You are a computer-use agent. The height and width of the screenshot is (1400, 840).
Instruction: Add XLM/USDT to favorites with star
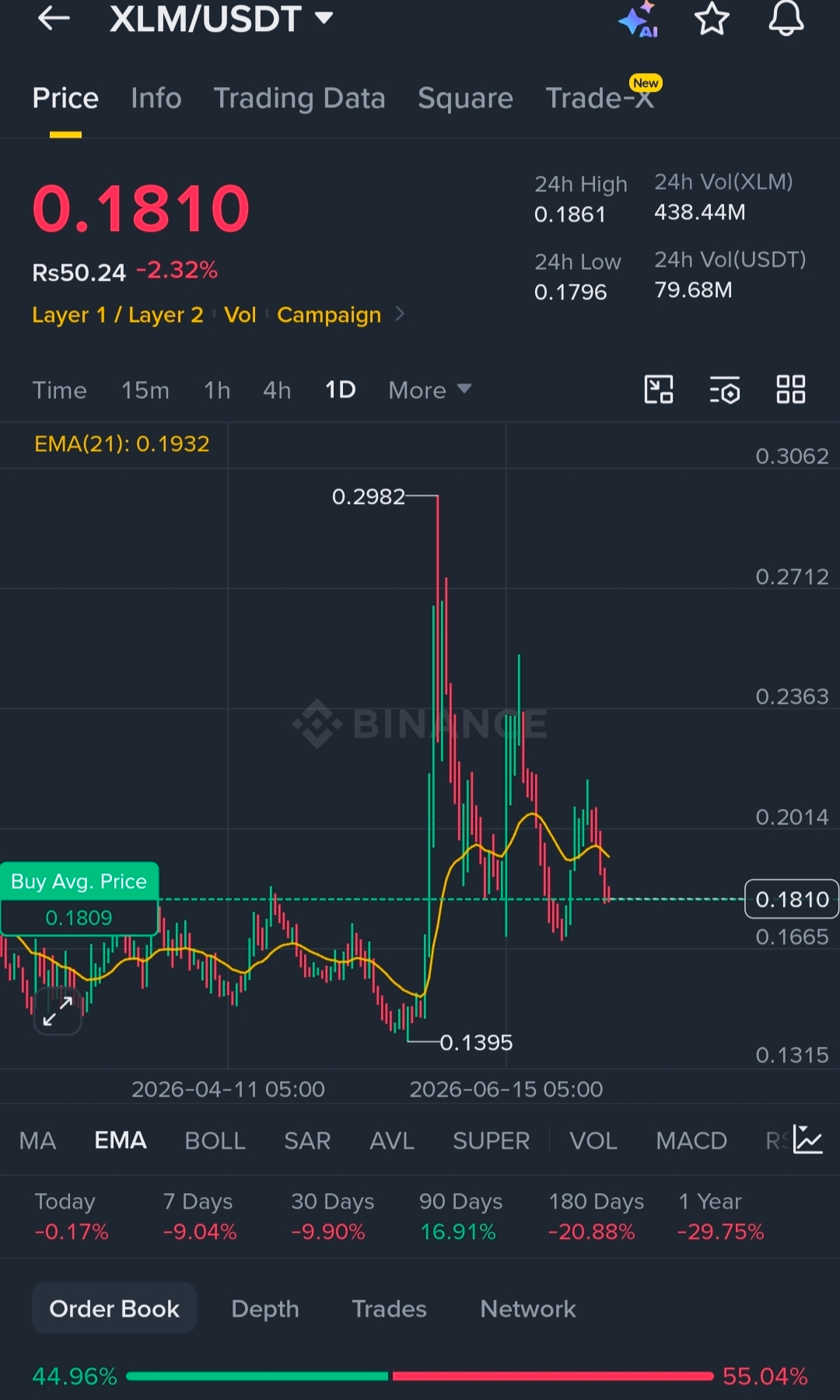[712, 19]
